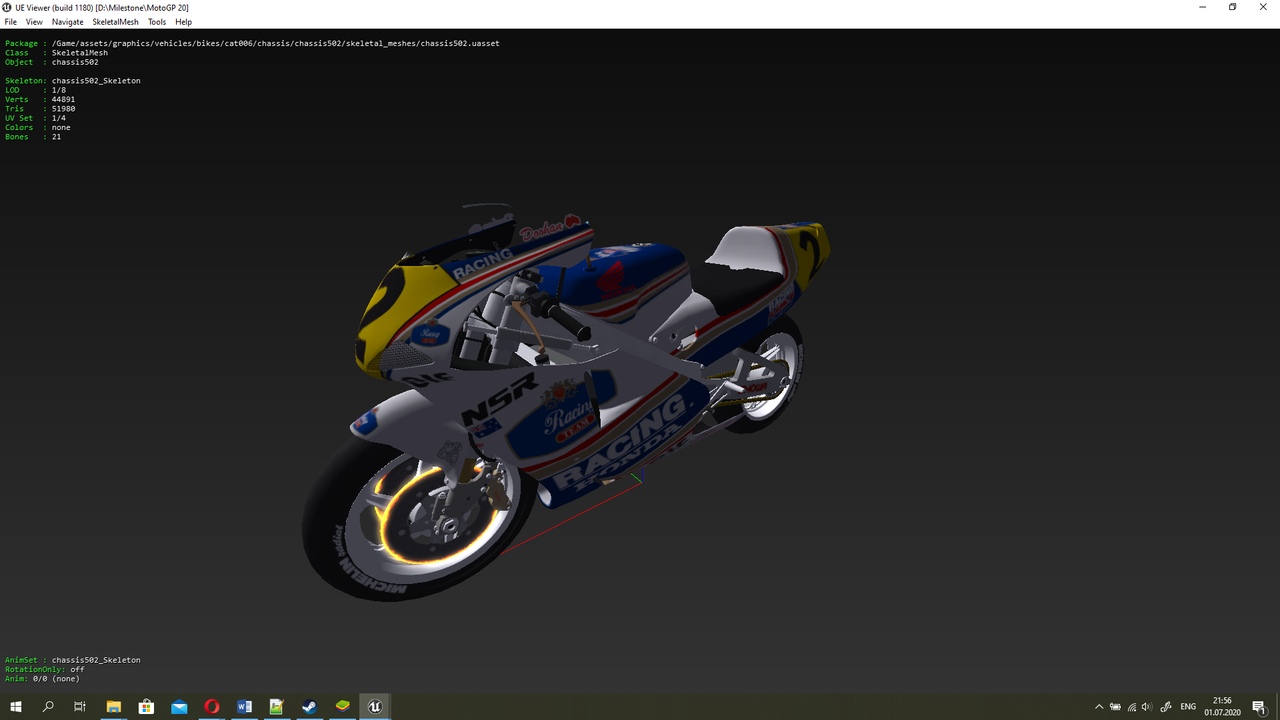
Task: Open the Help menu
Action: (183, 22)
